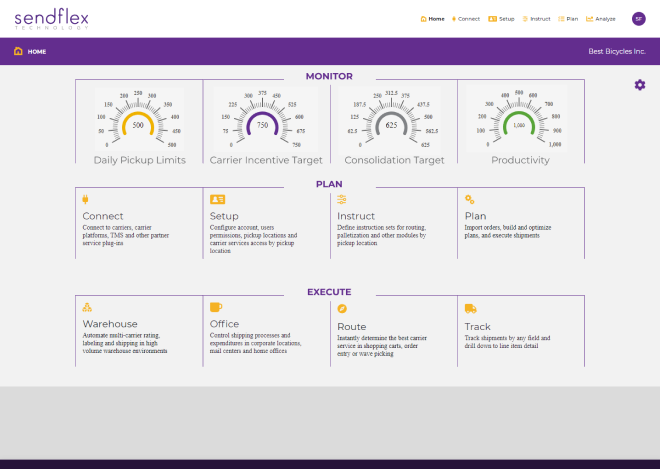Open the Warehouse card title link
660x469 pixels.
[x=110, y=325]
